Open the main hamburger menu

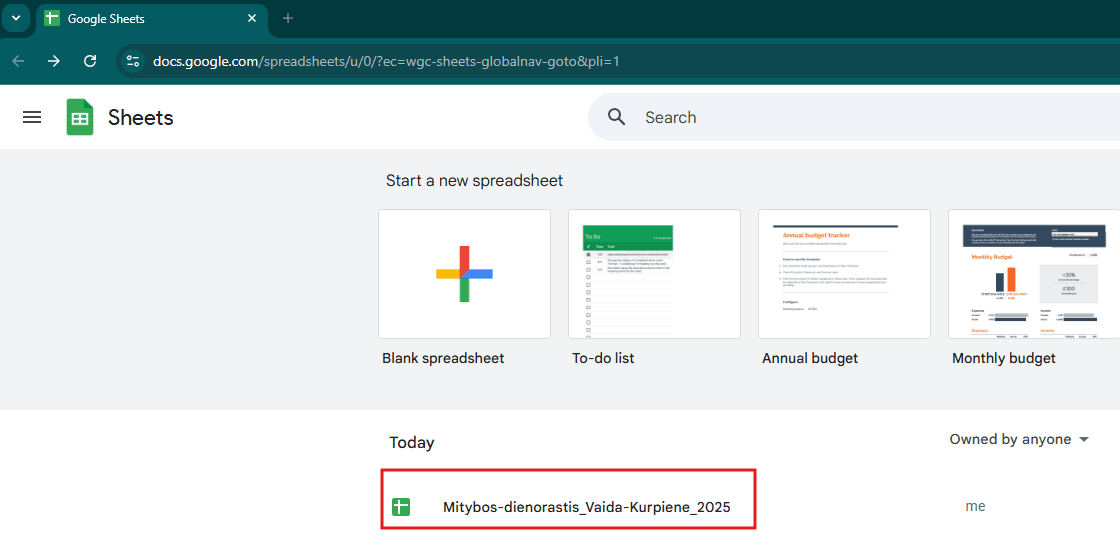32,117
